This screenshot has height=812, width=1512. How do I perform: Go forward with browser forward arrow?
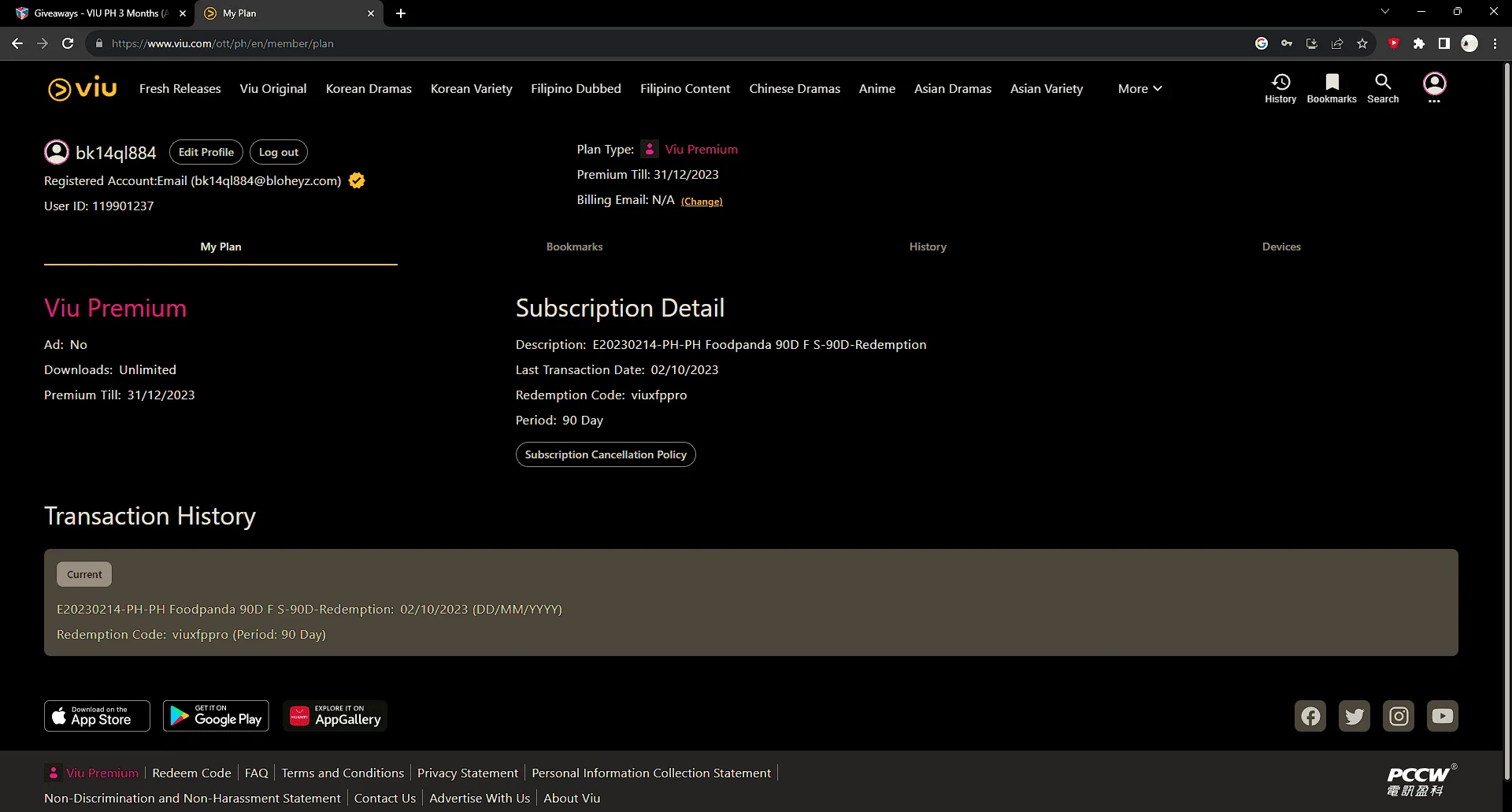click(43, 43)
